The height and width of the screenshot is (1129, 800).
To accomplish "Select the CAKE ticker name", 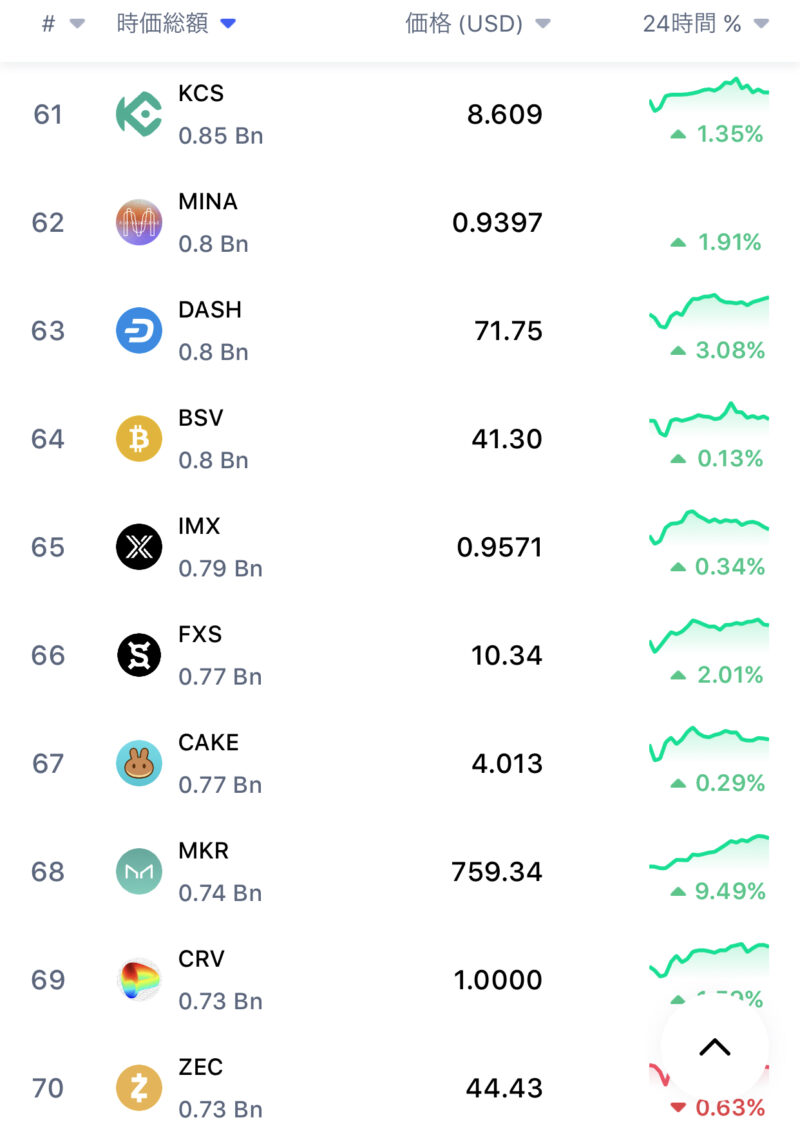I will [x=208, y=742].
